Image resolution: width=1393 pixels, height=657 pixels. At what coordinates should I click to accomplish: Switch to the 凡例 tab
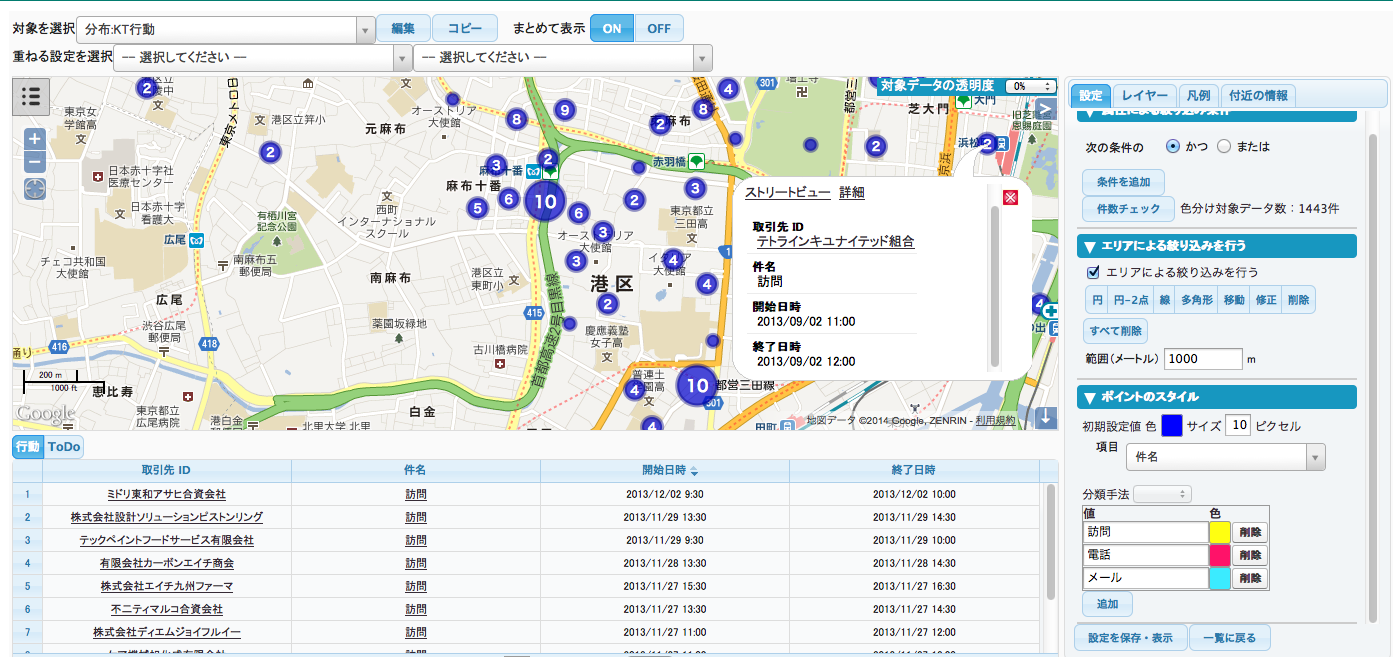[x=1198, y=96]
